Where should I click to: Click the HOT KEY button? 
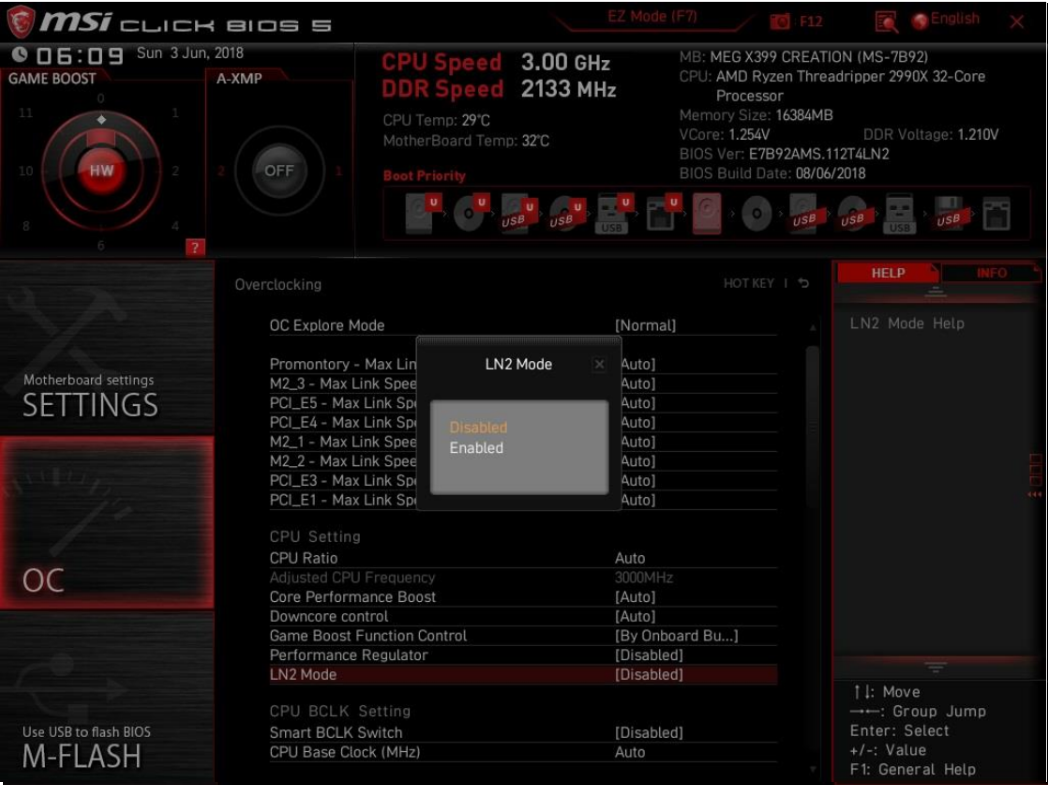point(749,283)
